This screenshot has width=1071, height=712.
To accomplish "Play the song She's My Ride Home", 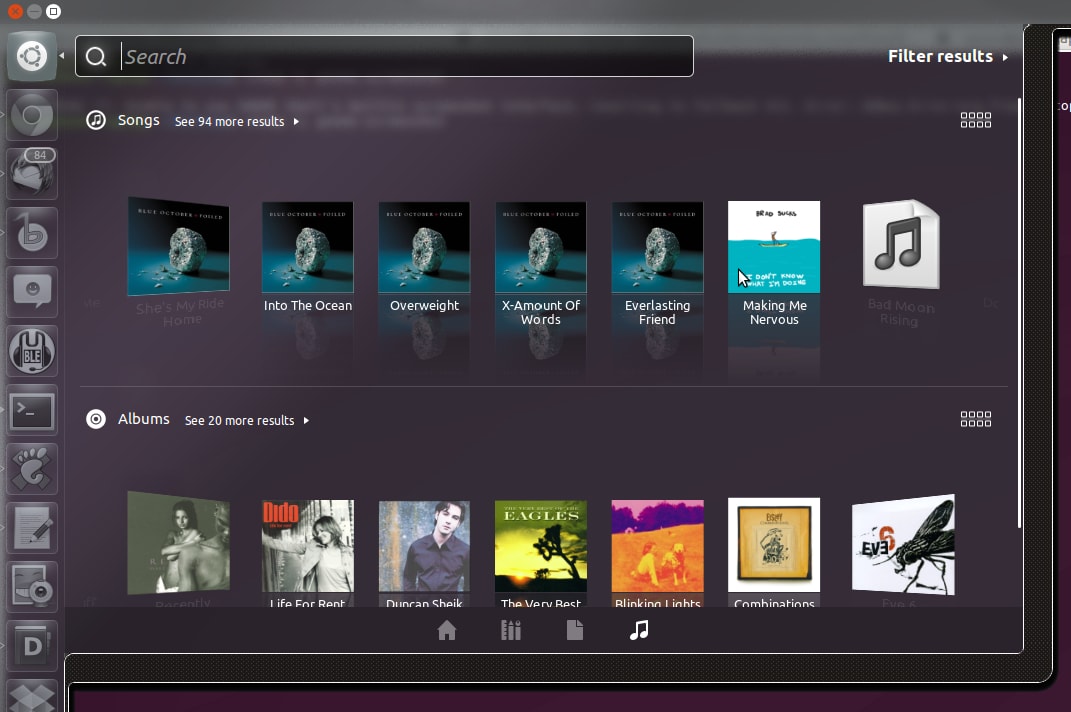I will click(x=179, y=262).
